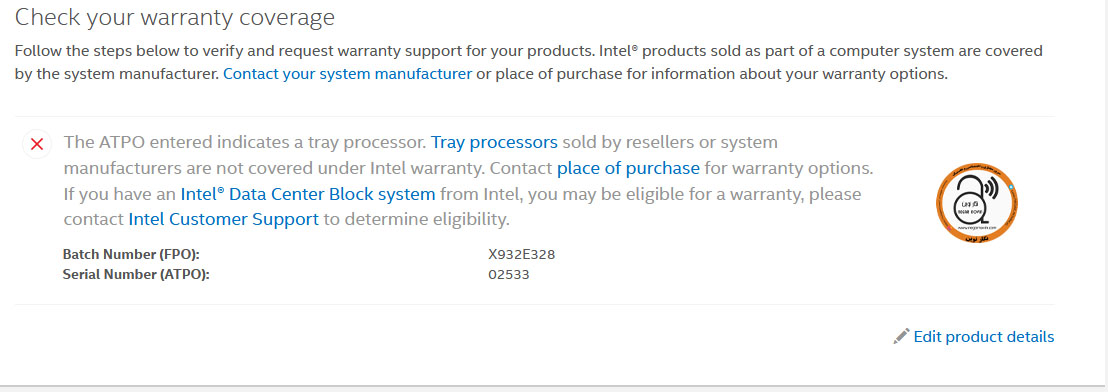Click the orange circular logo watermark

click(x=977, y=203)
